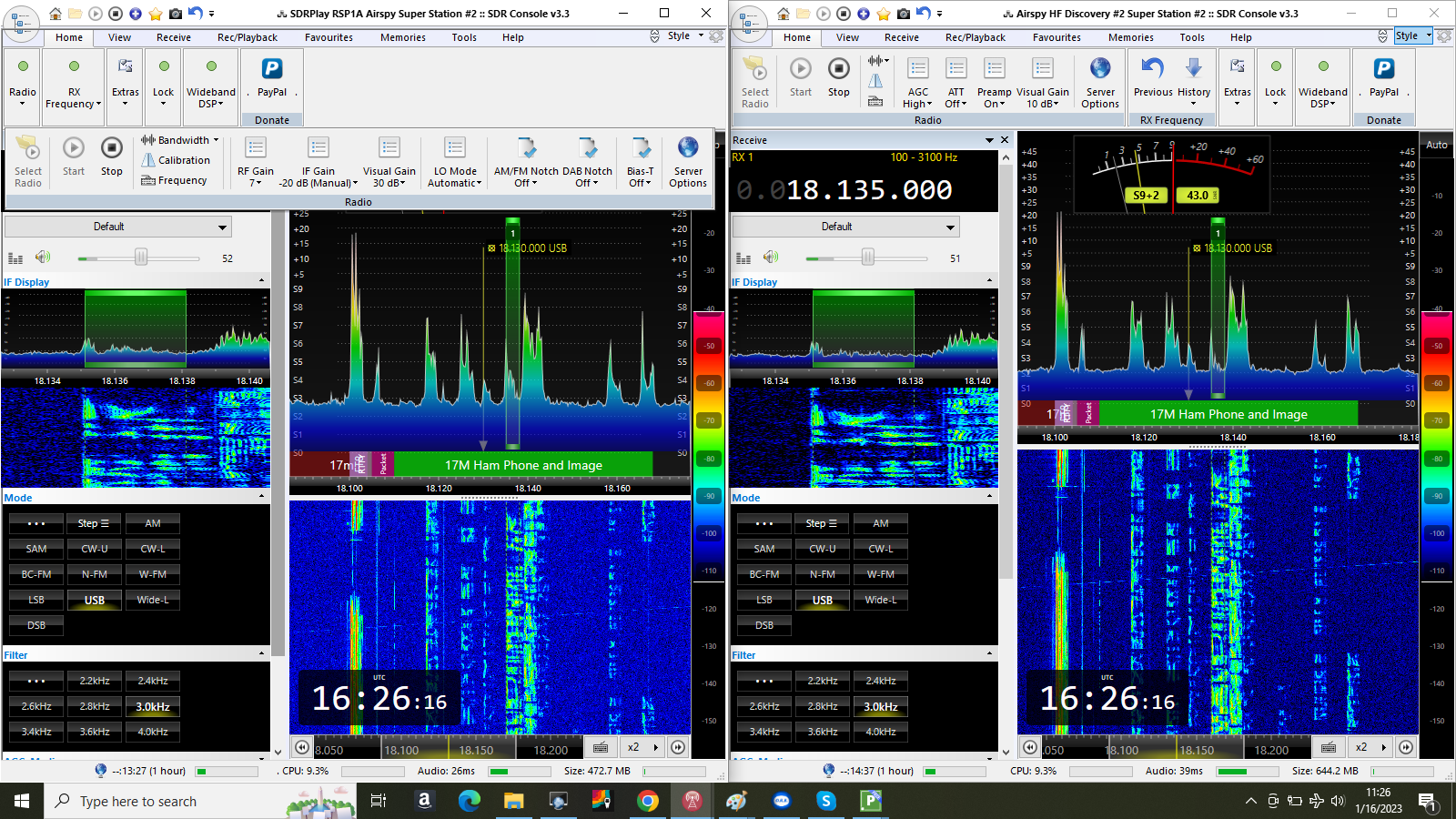Switch to CW-U mode in the right window
1456x819 pixels.
(823, 549)
